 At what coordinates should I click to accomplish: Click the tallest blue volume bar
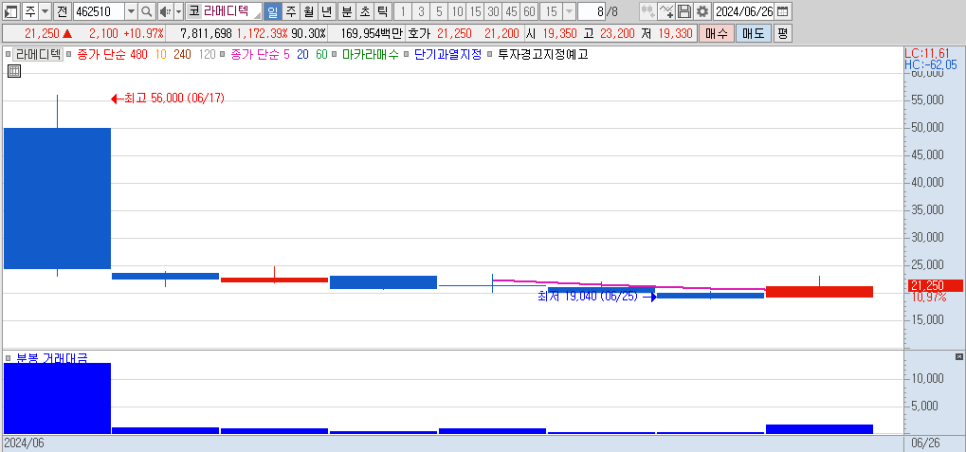(57, 398)
